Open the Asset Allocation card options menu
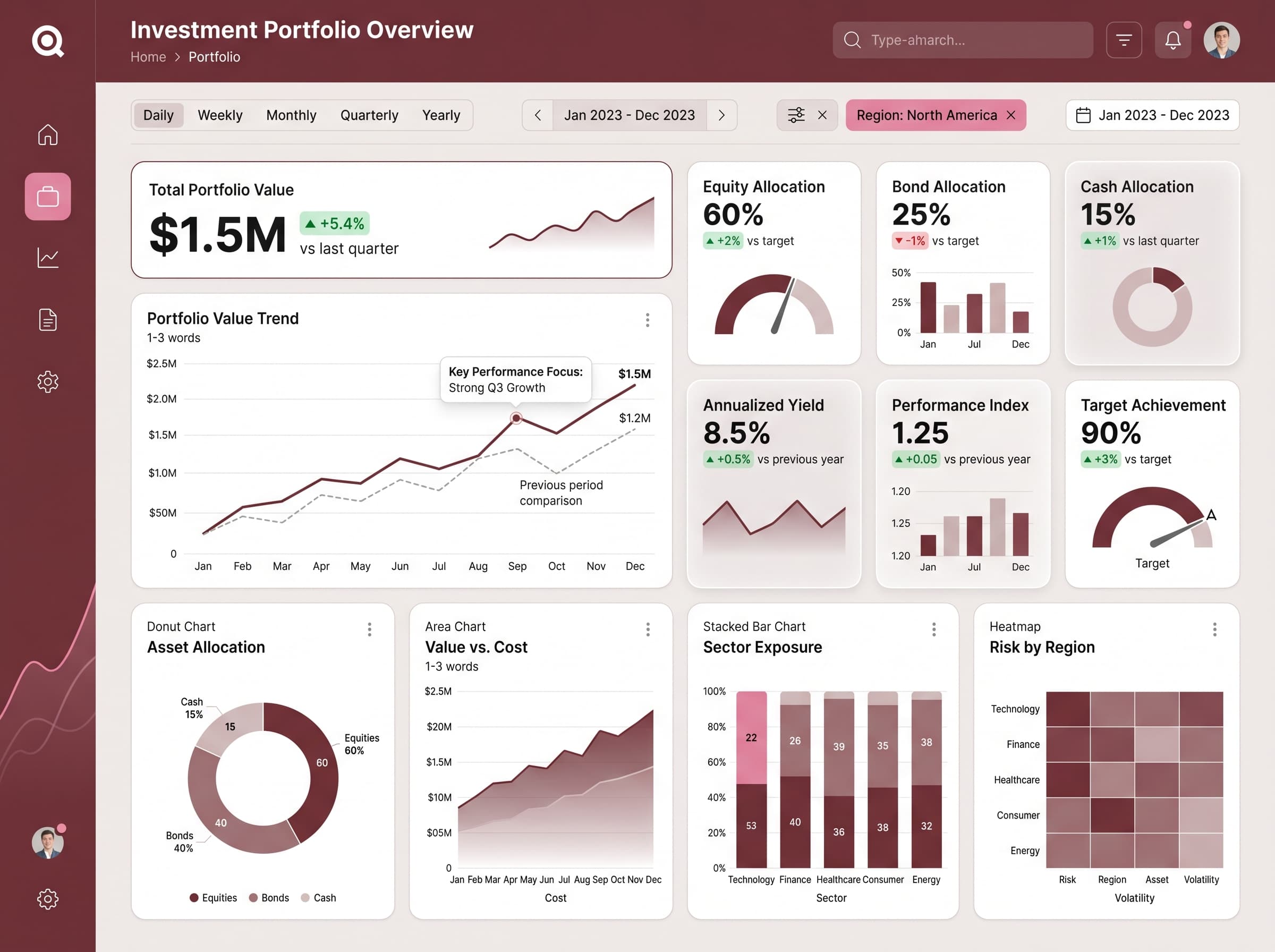This screenshot has width=1275, height=952. pos(370,630)
